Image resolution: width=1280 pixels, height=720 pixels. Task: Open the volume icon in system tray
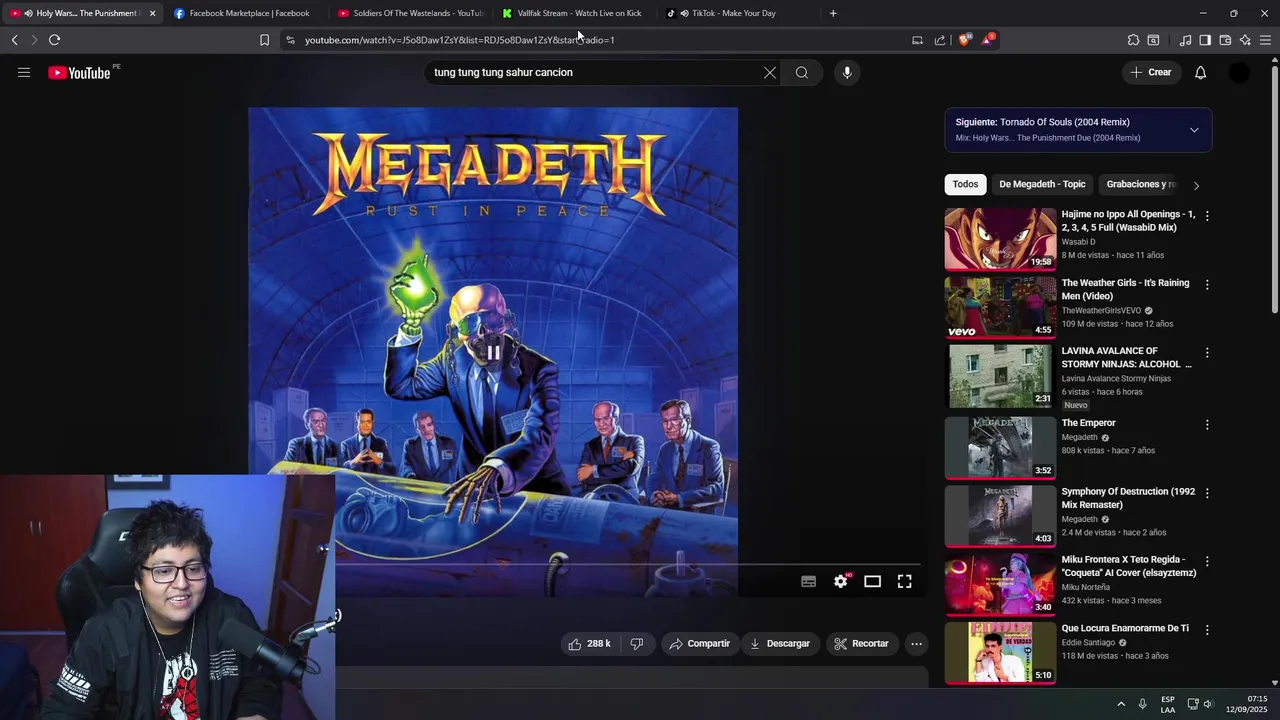click(1208, 704)
